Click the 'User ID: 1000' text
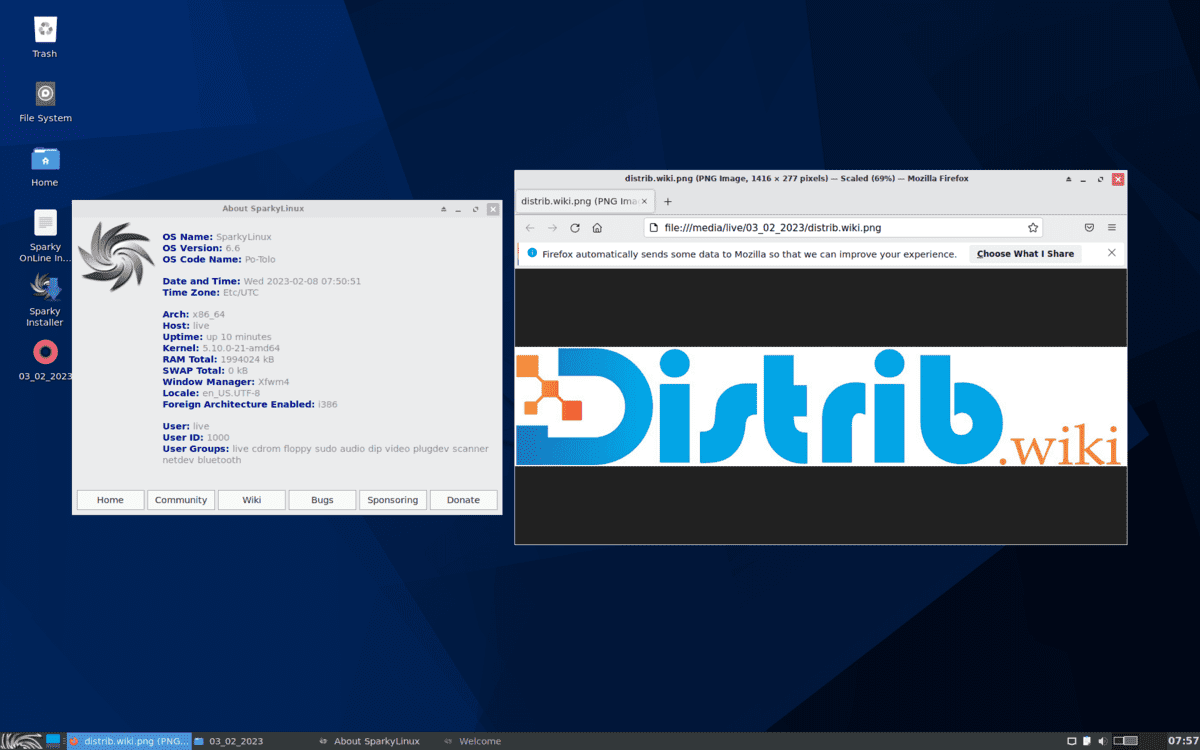Screen dimensions: 1200x750 click(x=196, y=438)
